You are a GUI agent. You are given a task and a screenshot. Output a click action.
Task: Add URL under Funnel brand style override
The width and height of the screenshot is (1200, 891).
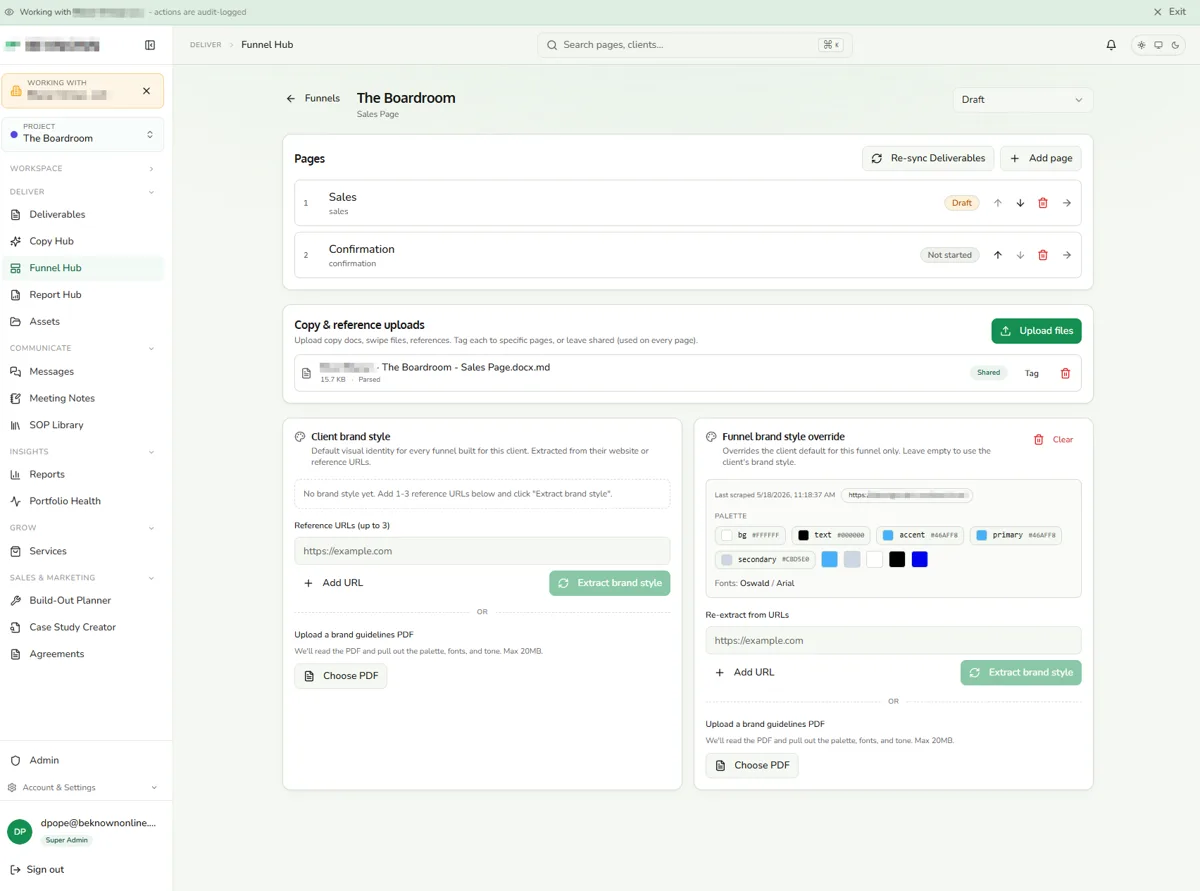744,673
